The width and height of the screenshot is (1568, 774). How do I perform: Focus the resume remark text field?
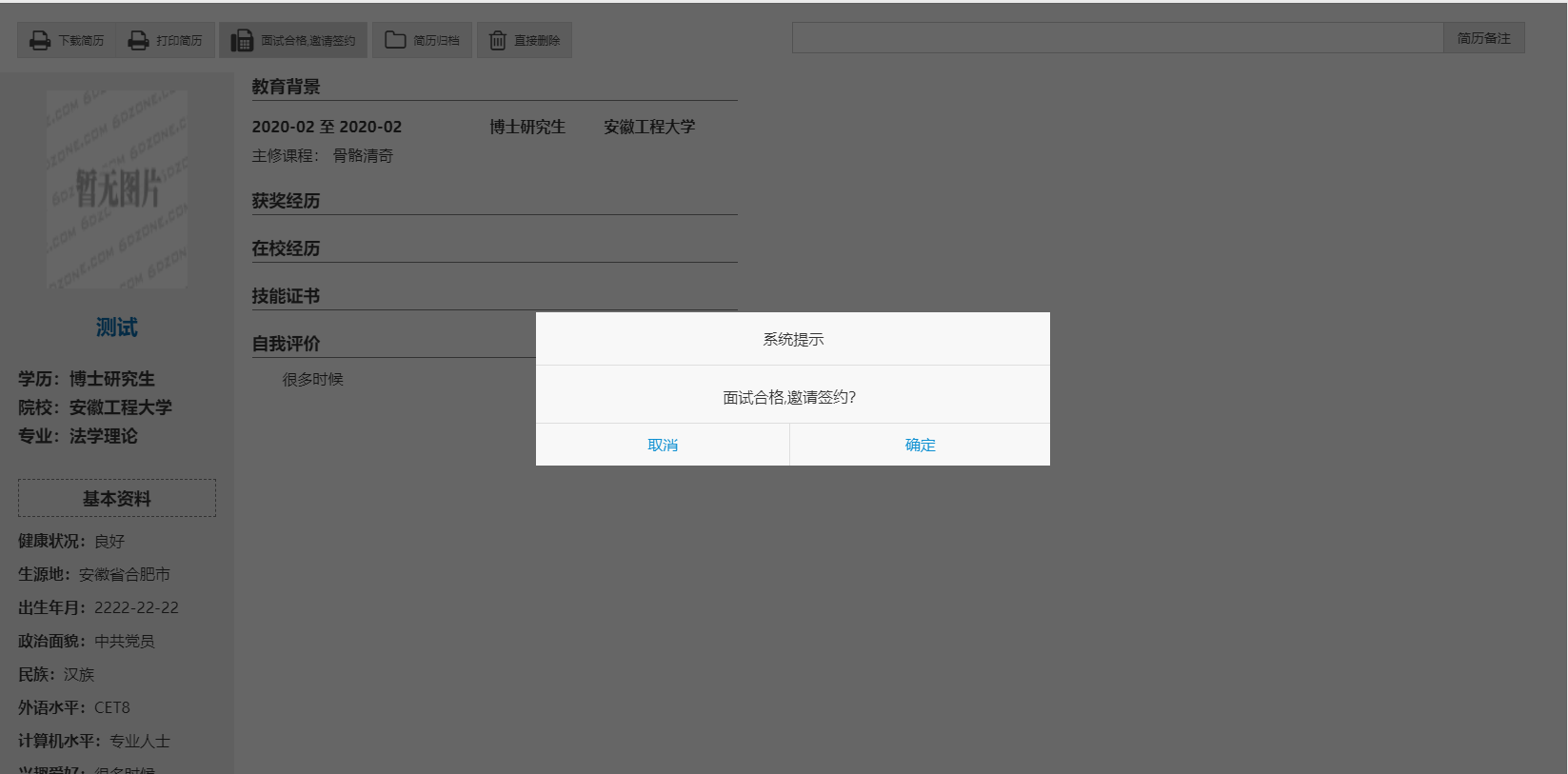(1117, 38)
